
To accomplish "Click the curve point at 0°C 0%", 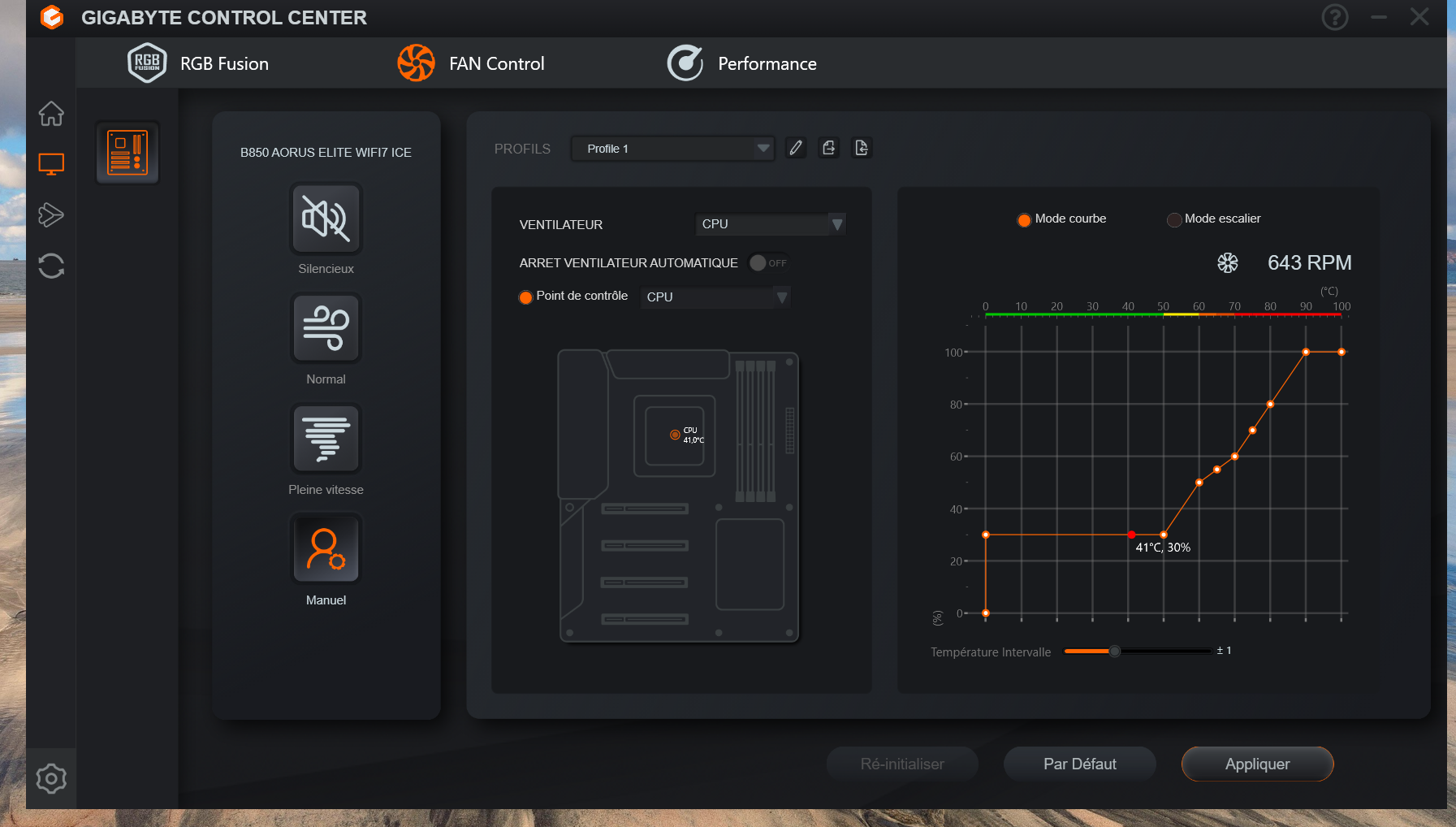I will coord(986,613).
